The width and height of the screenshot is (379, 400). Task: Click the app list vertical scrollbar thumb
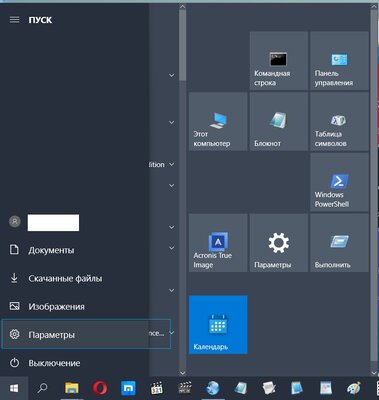click(x=182, y=43)
